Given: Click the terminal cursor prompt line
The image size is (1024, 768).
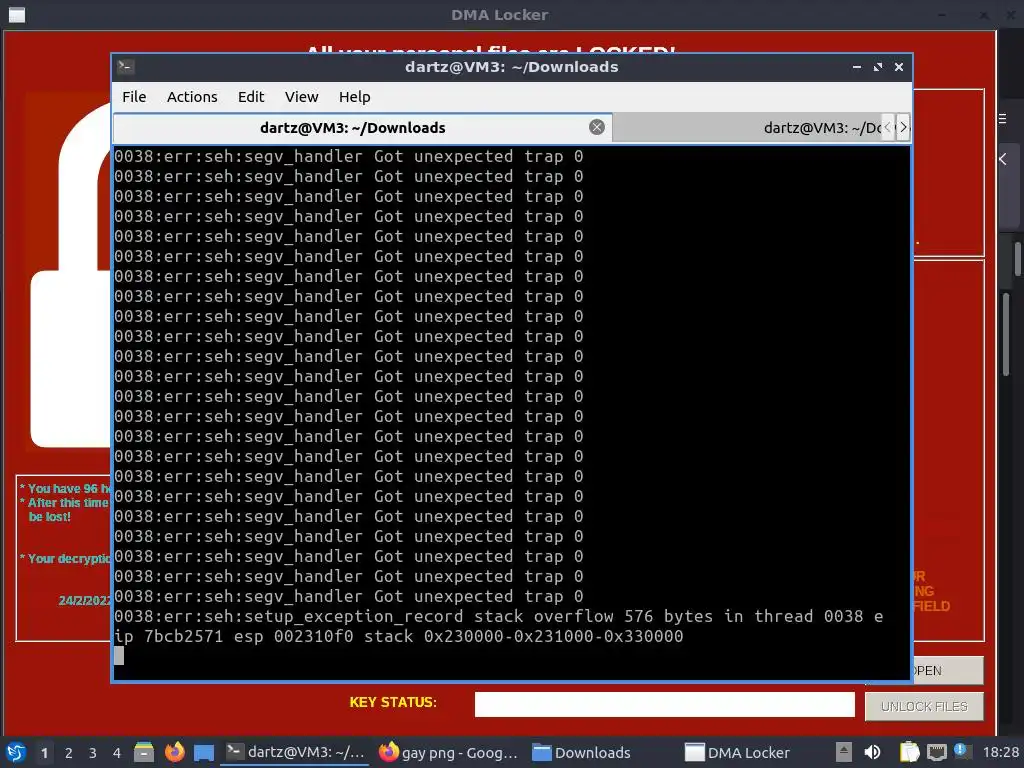Looking at the screenshot, I should pyautogui.click(x=119, y=656).
